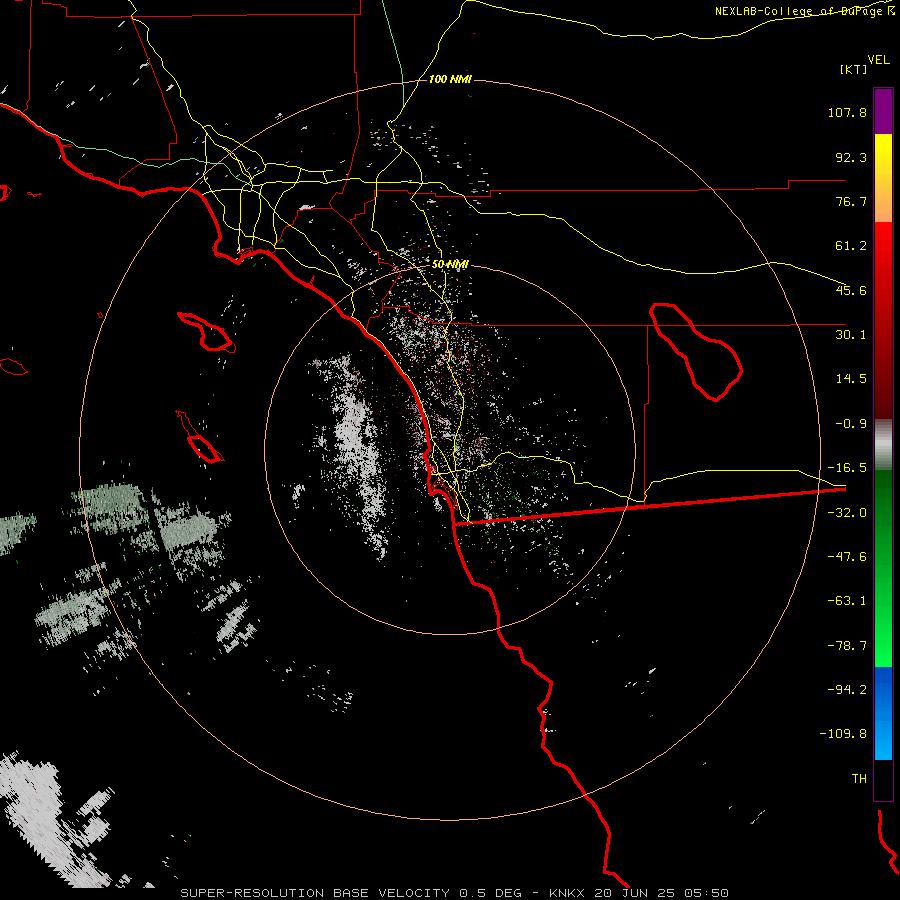Click the -32.0 velocity scale value
900x900 pixels.
coord(847,513)
